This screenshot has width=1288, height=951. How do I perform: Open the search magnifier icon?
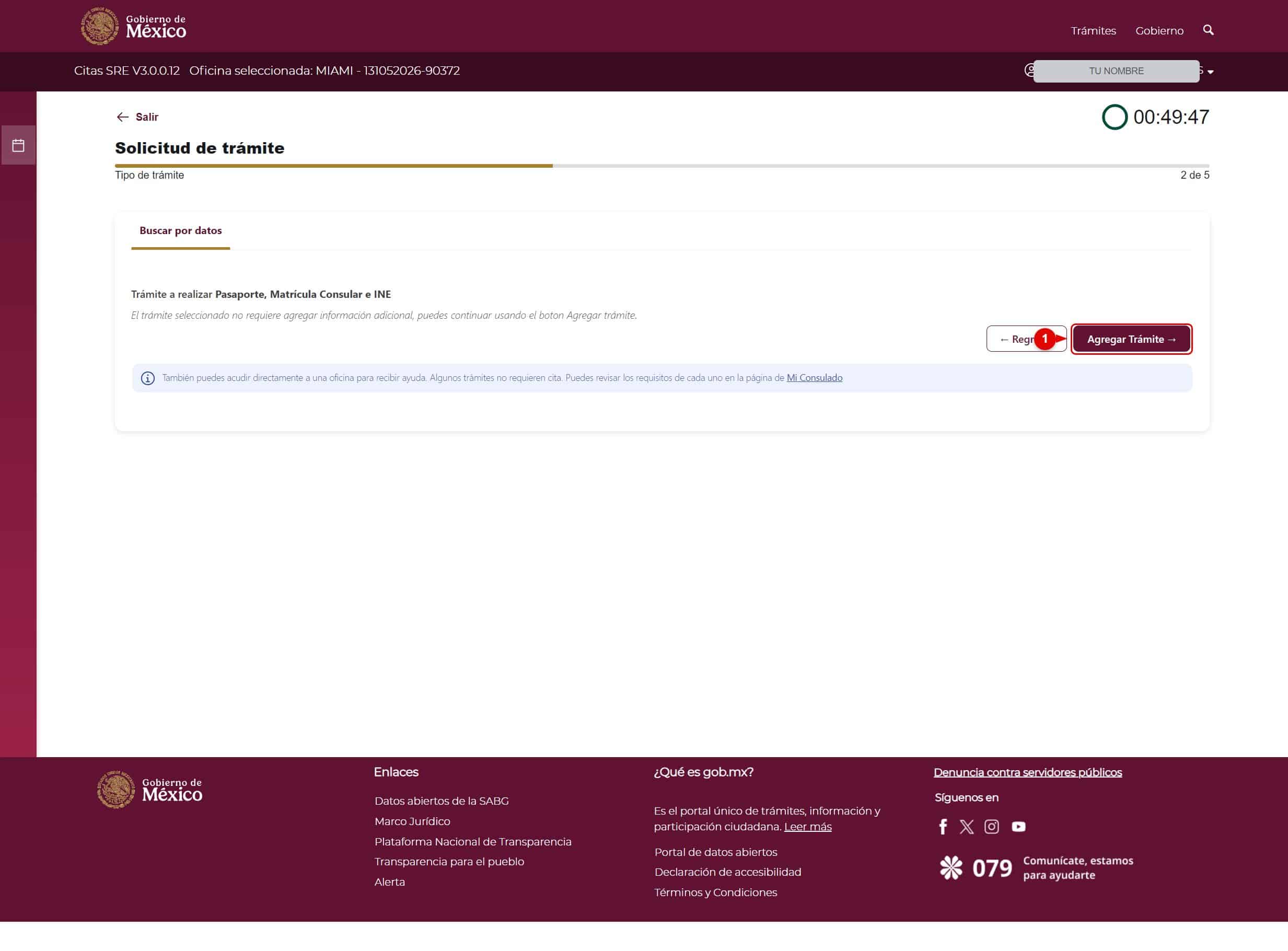point(1208,30)
